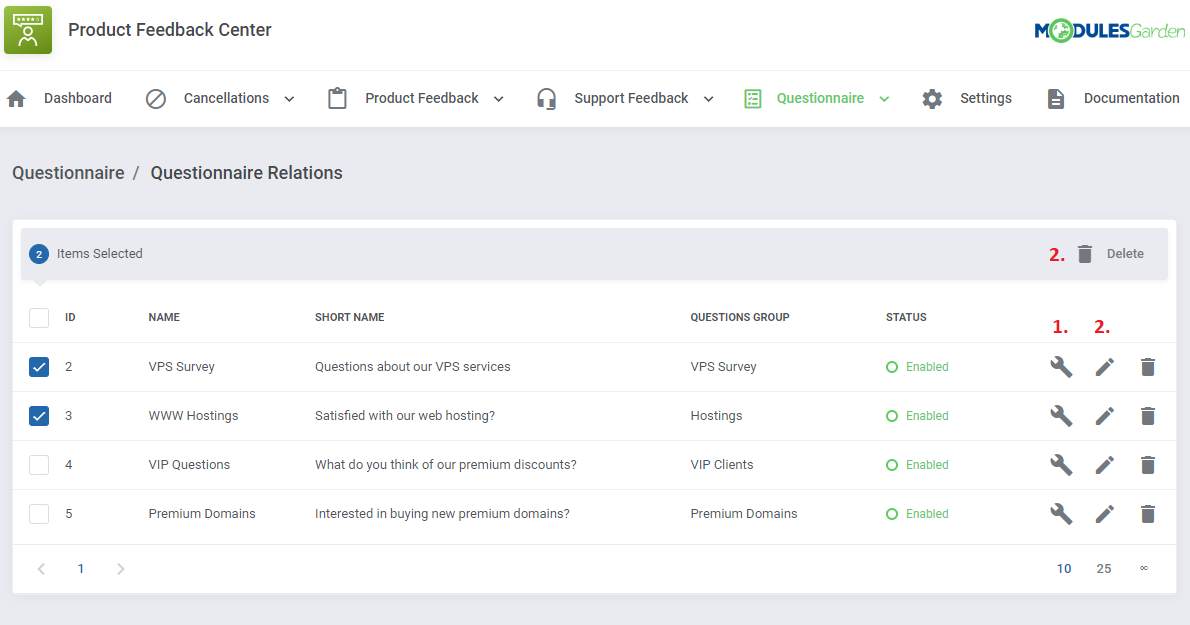Open the Documentation menu label
Viewport: 1190px width, 625px height.
click(x=1132, y=99)
